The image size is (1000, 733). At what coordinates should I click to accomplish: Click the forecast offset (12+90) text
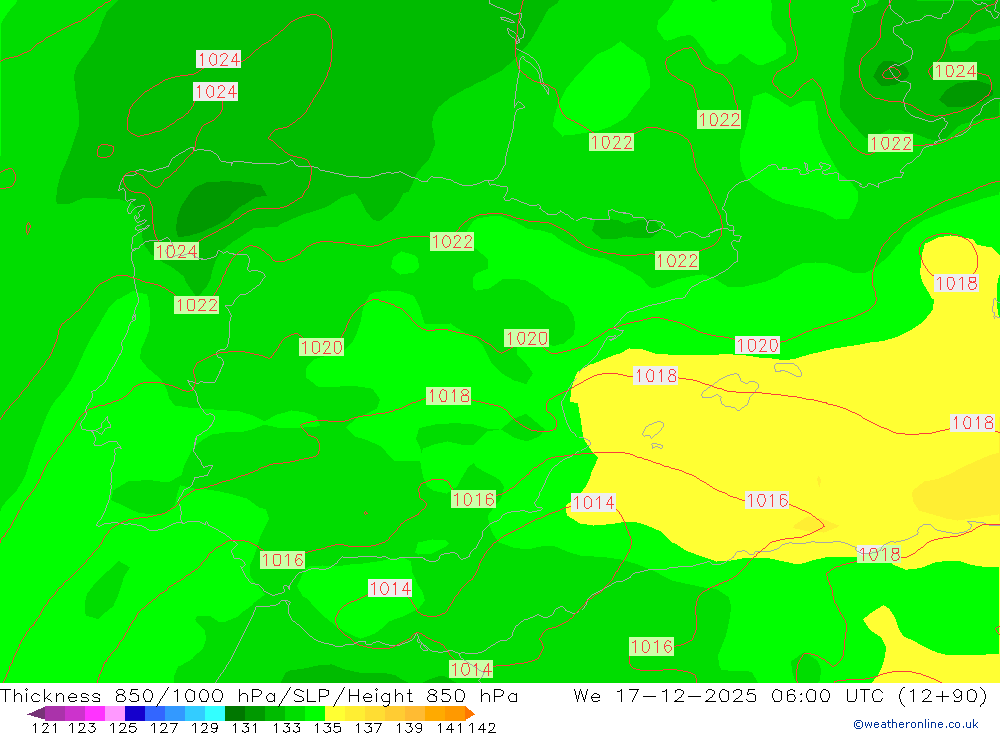(943, 695)
